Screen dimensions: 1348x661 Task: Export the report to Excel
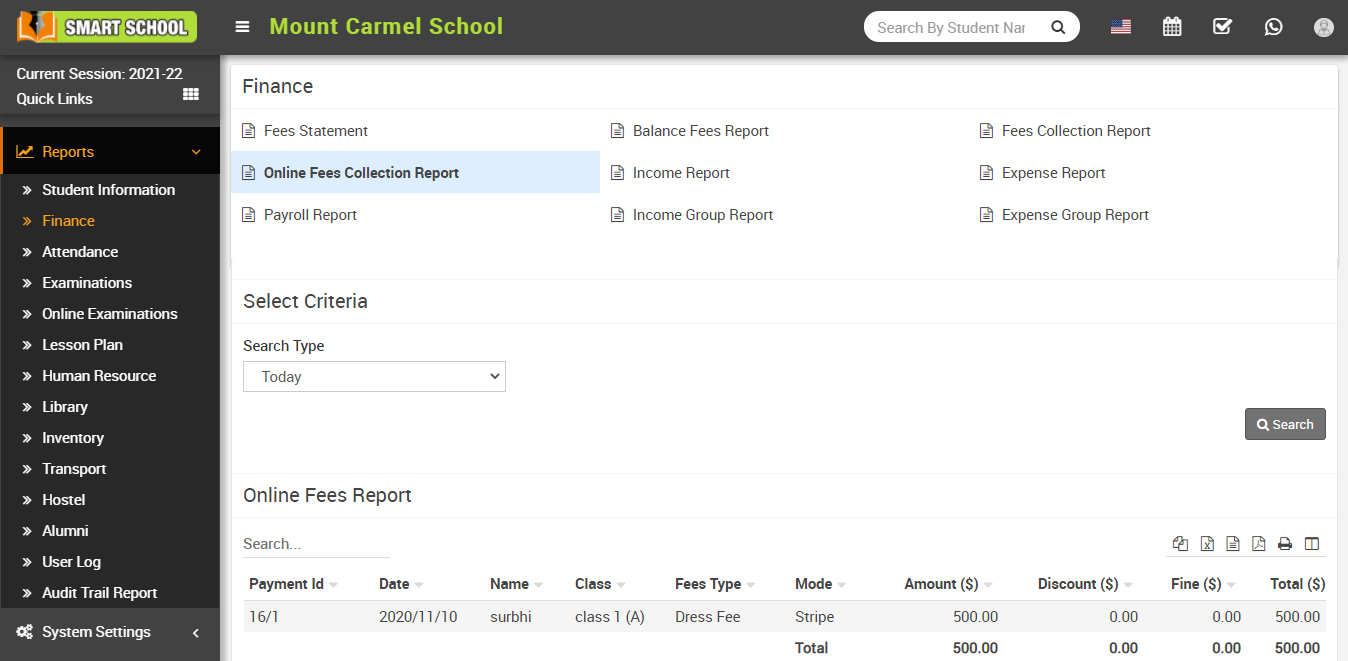1207,543
